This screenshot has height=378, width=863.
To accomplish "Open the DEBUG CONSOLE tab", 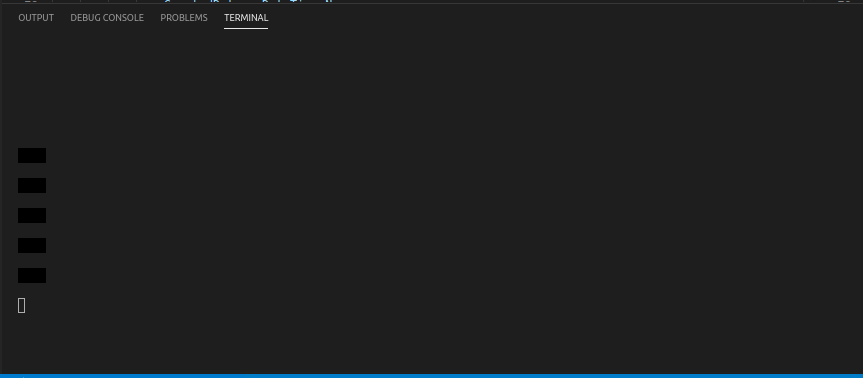I will [107, 18].
